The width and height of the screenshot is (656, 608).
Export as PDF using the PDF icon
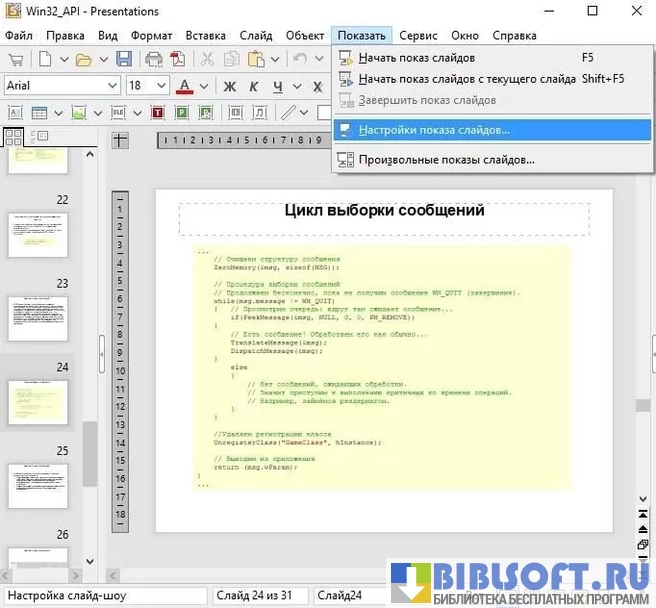pos(178,59)
